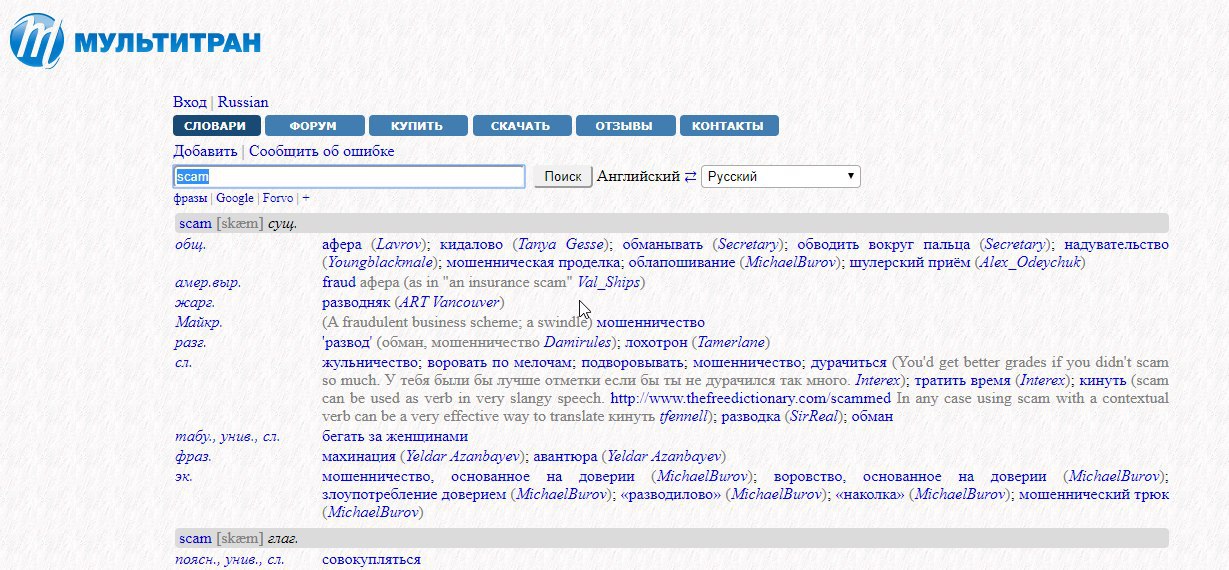Open translation кидалово
The width and height of the screenshot is (1229, 570).
tap(472, 244)
